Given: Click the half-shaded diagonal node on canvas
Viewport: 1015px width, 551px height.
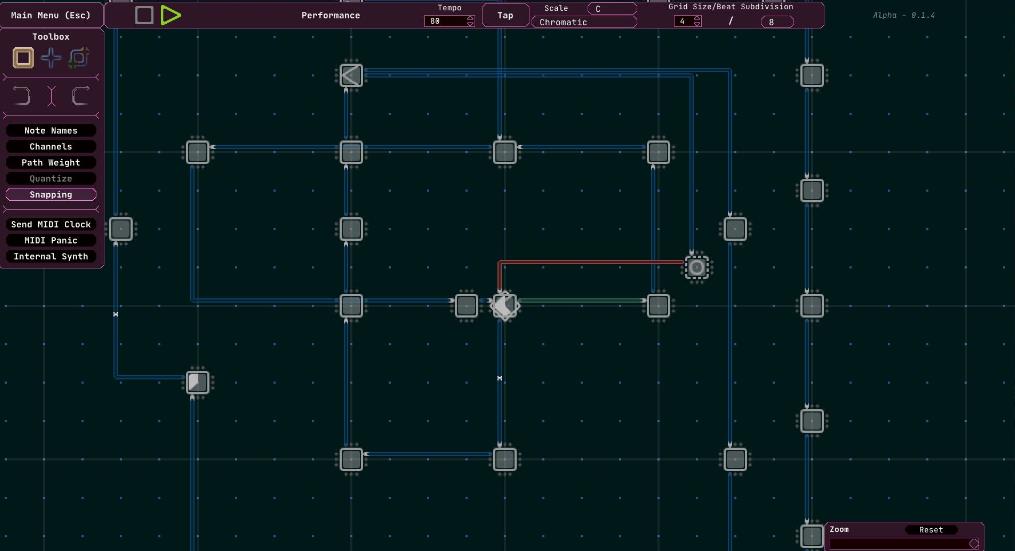Looking at the screenshot, I should tap(198, 382).
